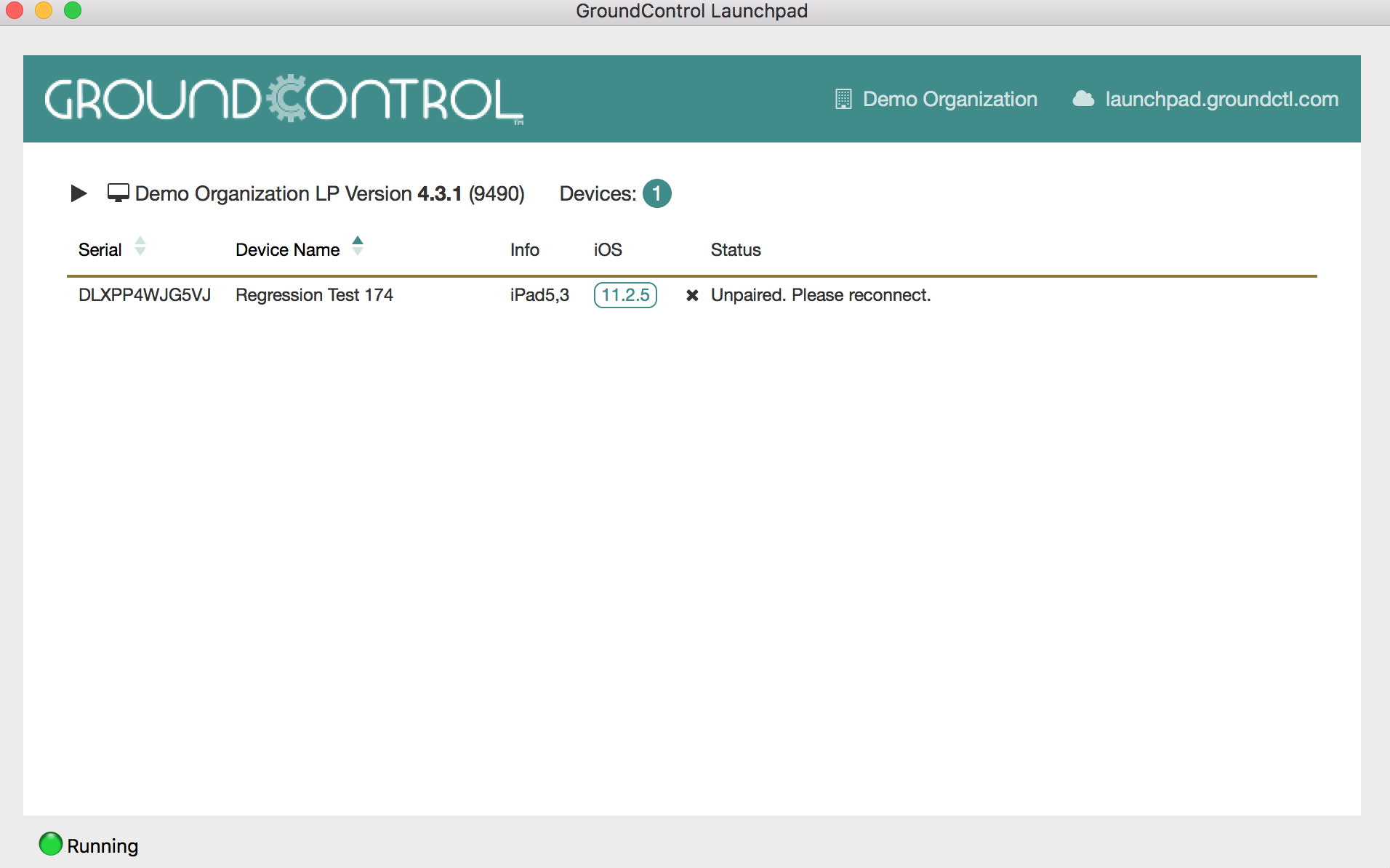
Task: Click the X icon next to Unpaired status
Action: [x=692, y=295]
